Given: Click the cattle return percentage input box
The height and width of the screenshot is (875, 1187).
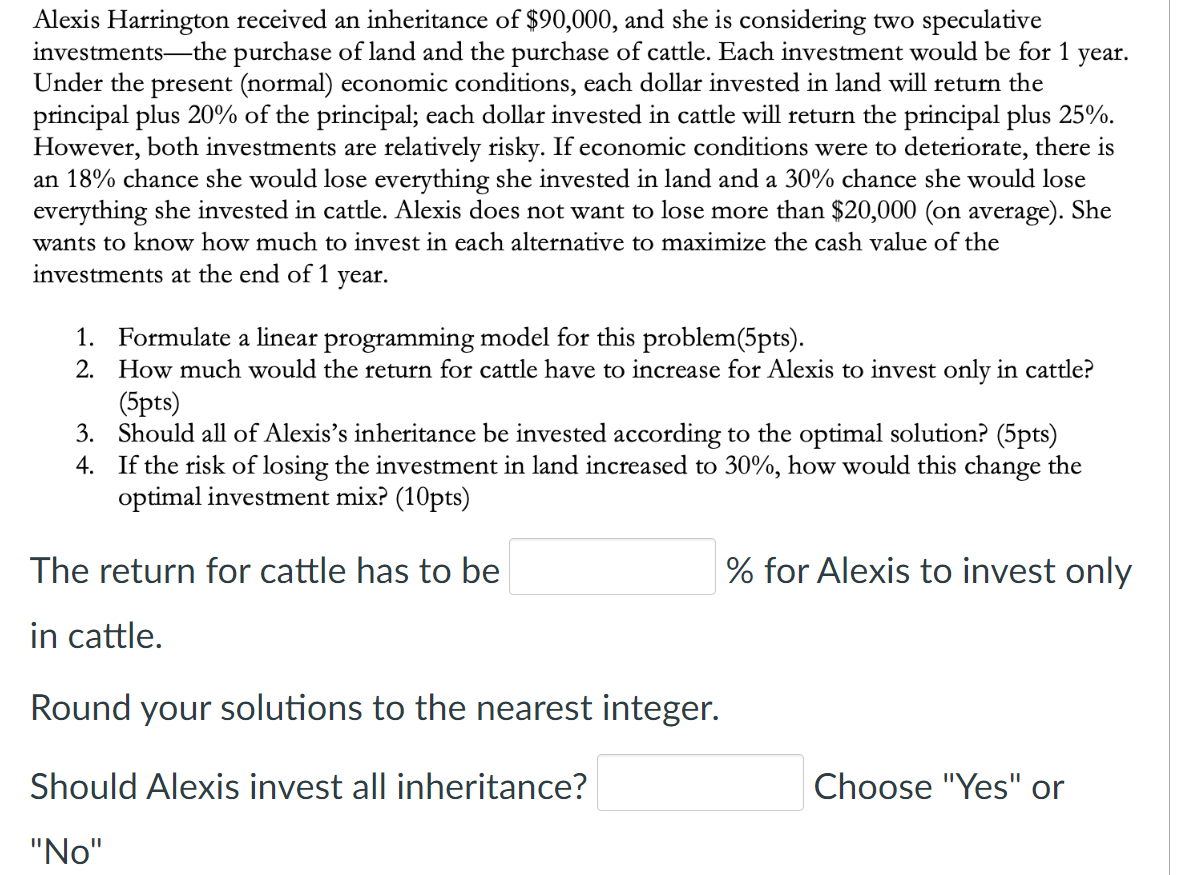Looking at the screenshot, I should tap(612, 568).
